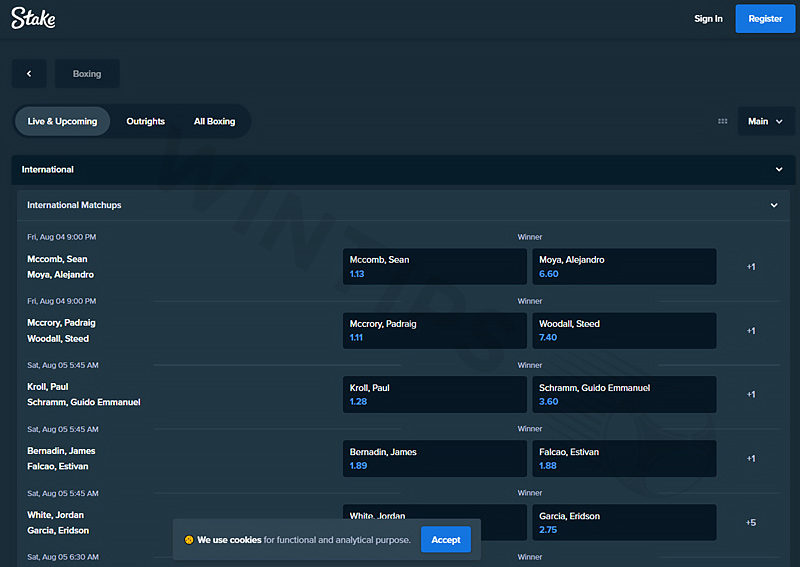The image size is (800, 567).
Task: Open the Register button
Action: (765, 18)
